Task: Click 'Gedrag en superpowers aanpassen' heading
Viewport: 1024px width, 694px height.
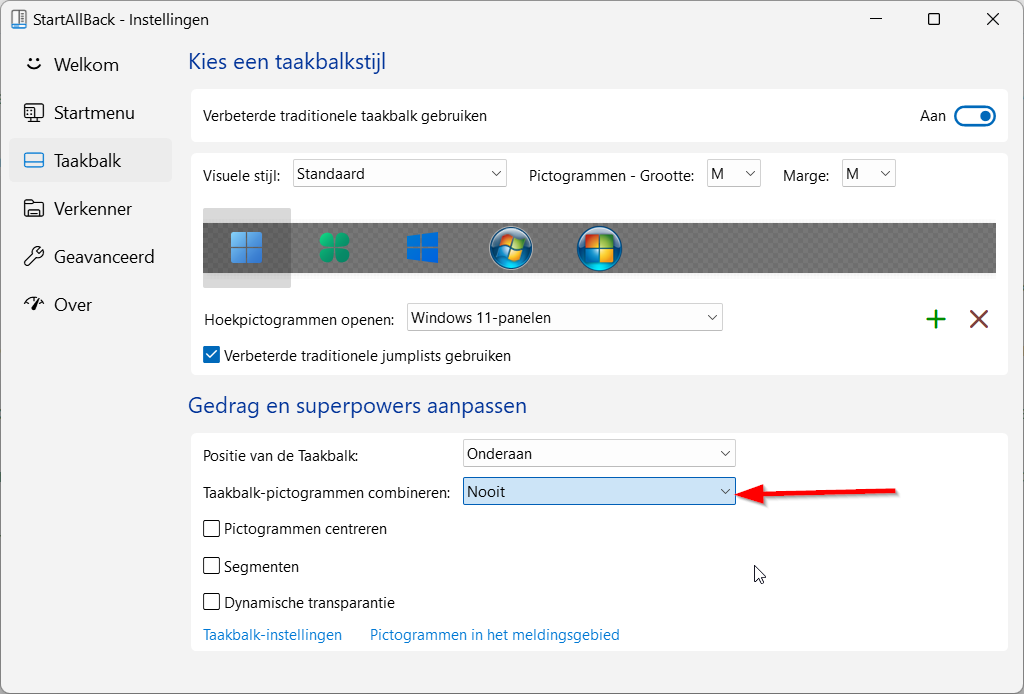Action: pos(357,405)
